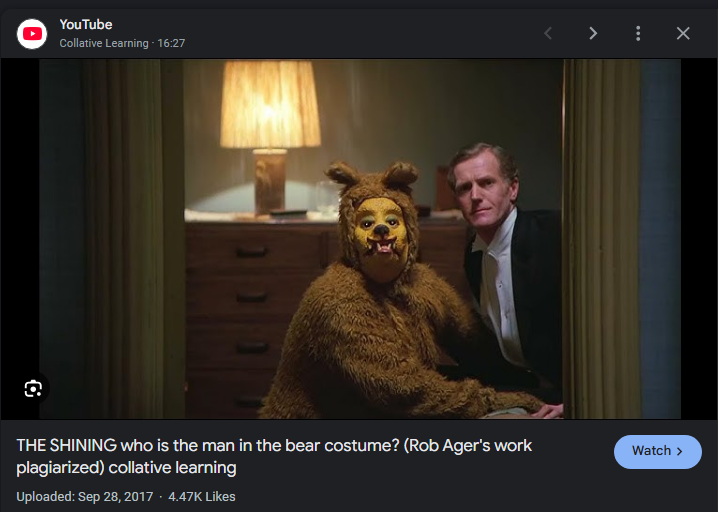Screen dimensions: 718x512
Task: Search the image with the Lens icon
Action: (x=33, y=388)
